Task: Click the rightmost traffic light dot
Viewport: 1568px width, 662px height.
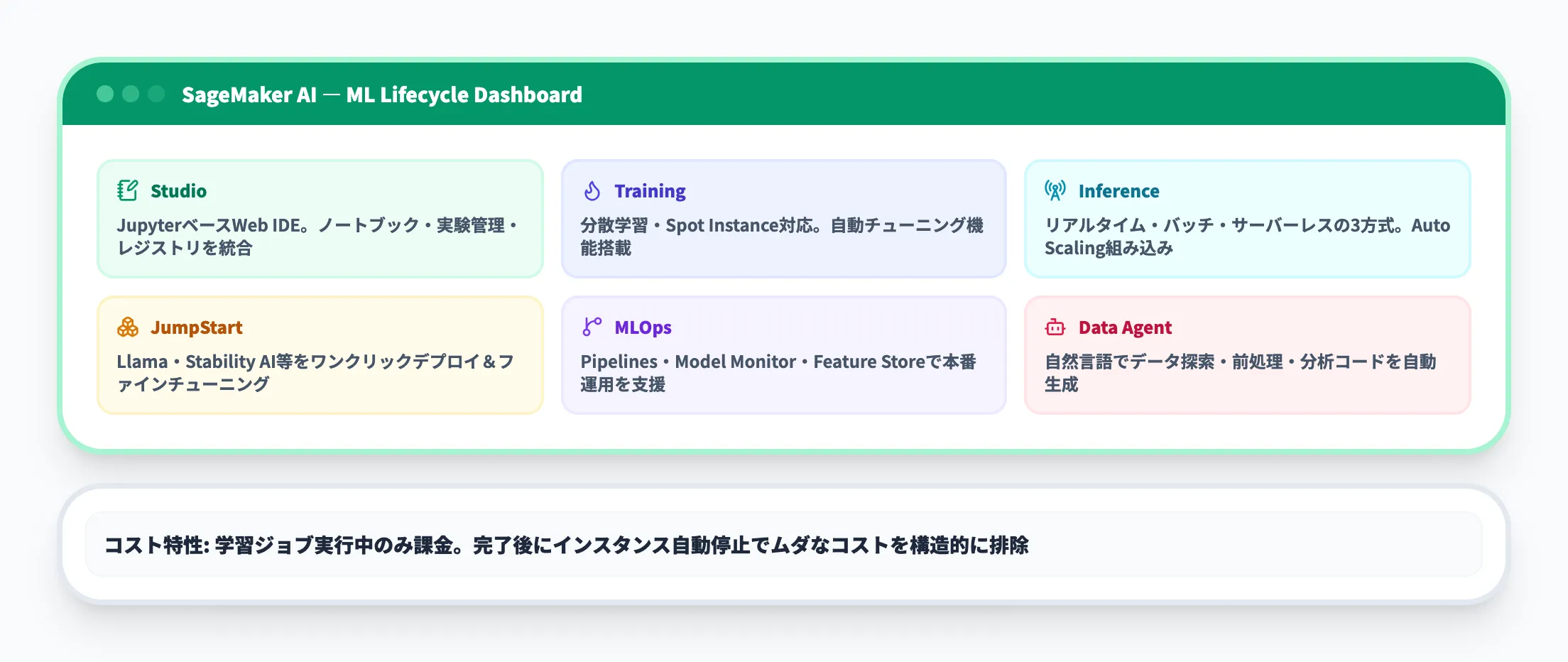Action: point(155,93)
